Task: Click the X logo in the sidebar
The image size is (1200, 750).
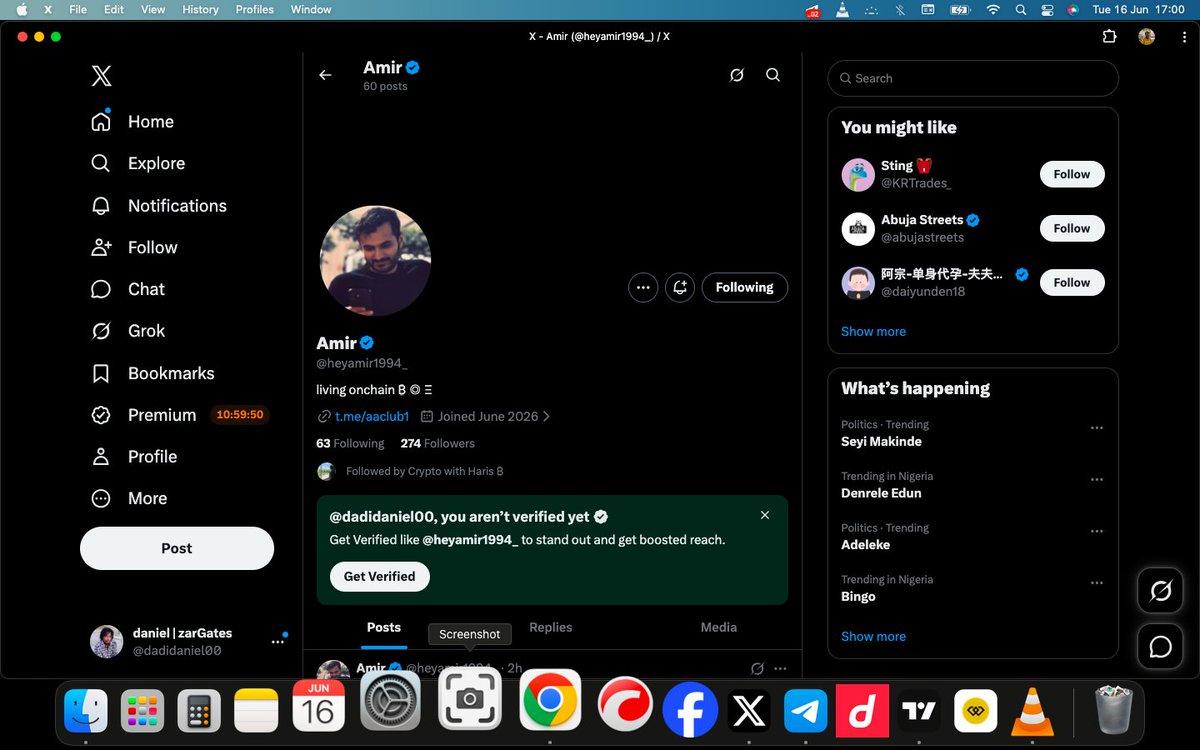Action: [101, 76]
